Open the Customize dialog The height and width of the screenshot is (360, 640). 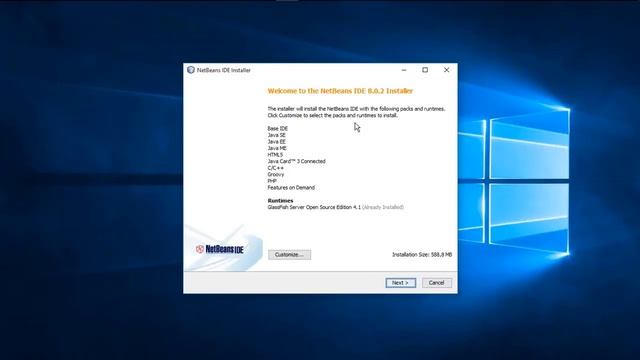pos(289,255)
